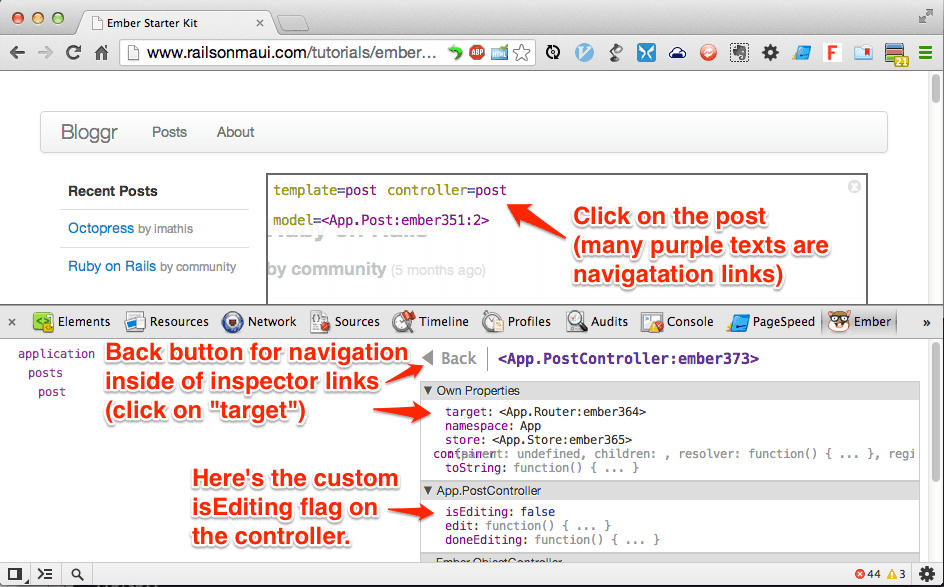Open the Console tab
The height and width of the screenshot is (587, 944).
point(678,322)
